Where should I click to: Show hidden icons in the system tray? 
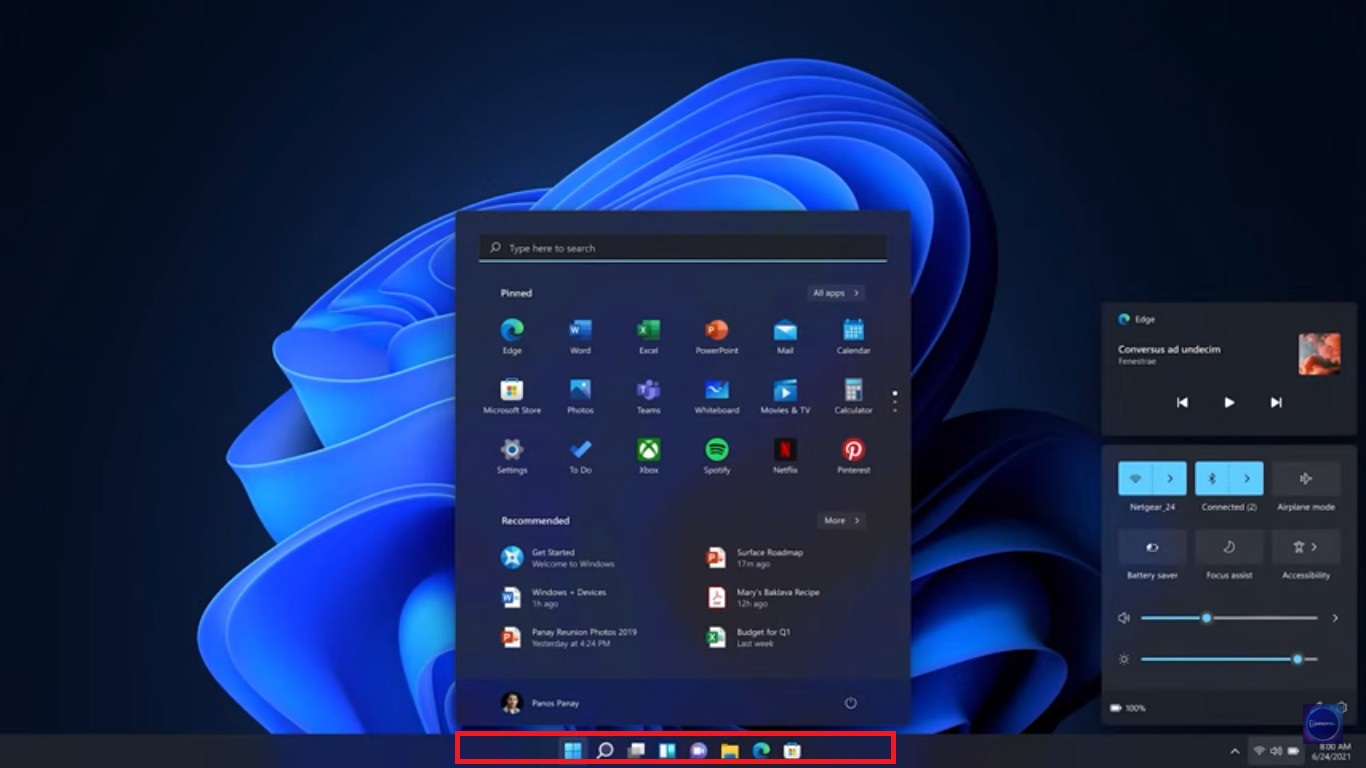point(1234,751)
